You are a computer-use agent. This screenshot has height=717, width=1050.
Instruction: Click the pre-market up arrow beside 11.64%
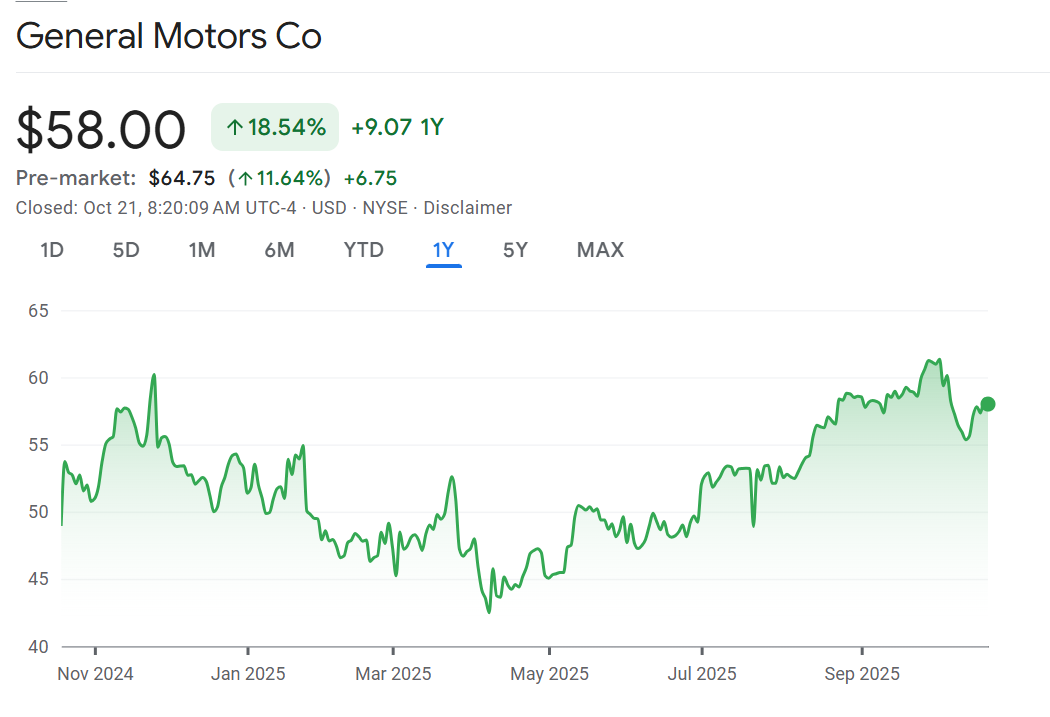click(245, 179)
